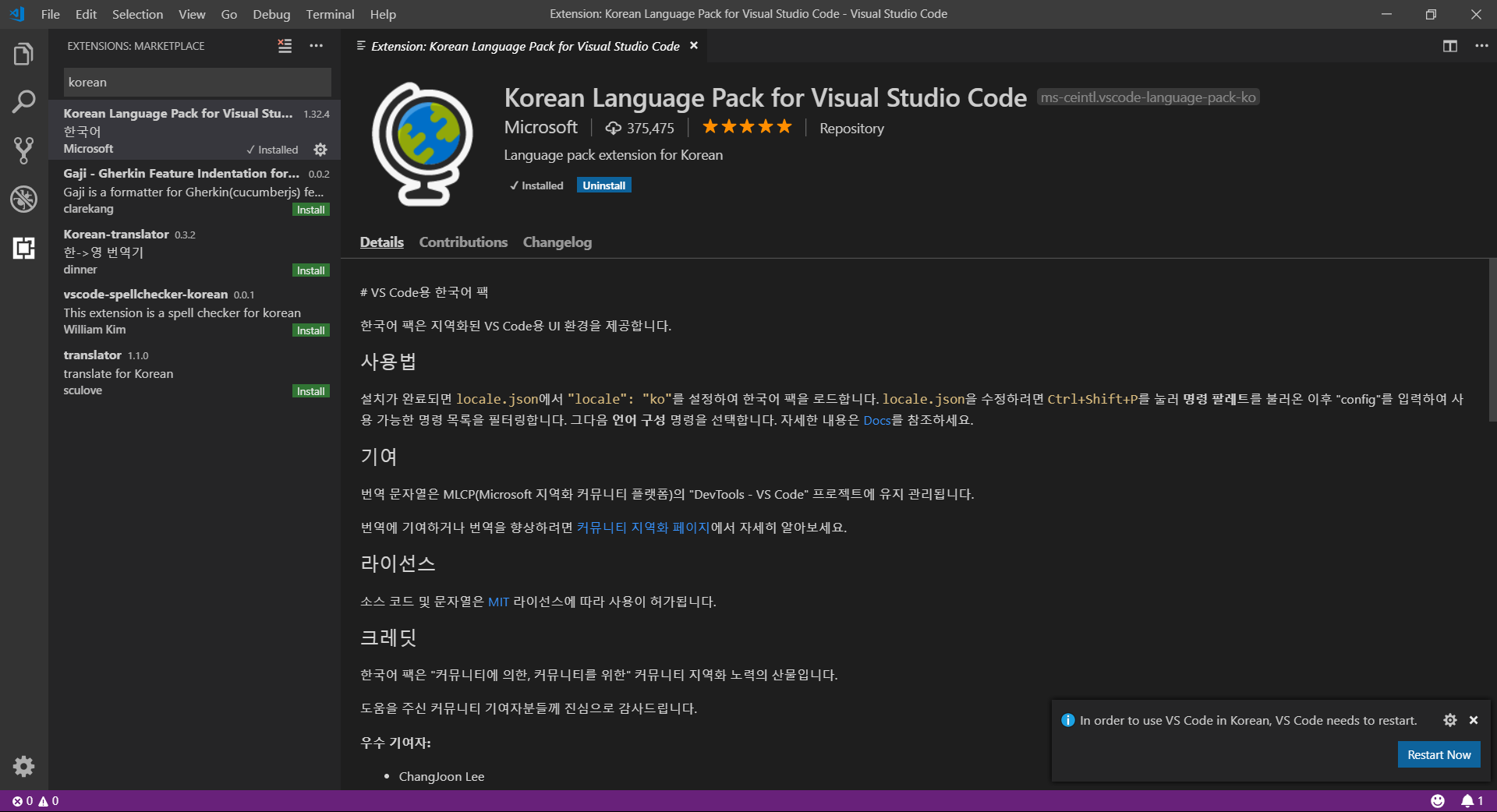
Task: Open the Selection menu
Action: point(137,14)
